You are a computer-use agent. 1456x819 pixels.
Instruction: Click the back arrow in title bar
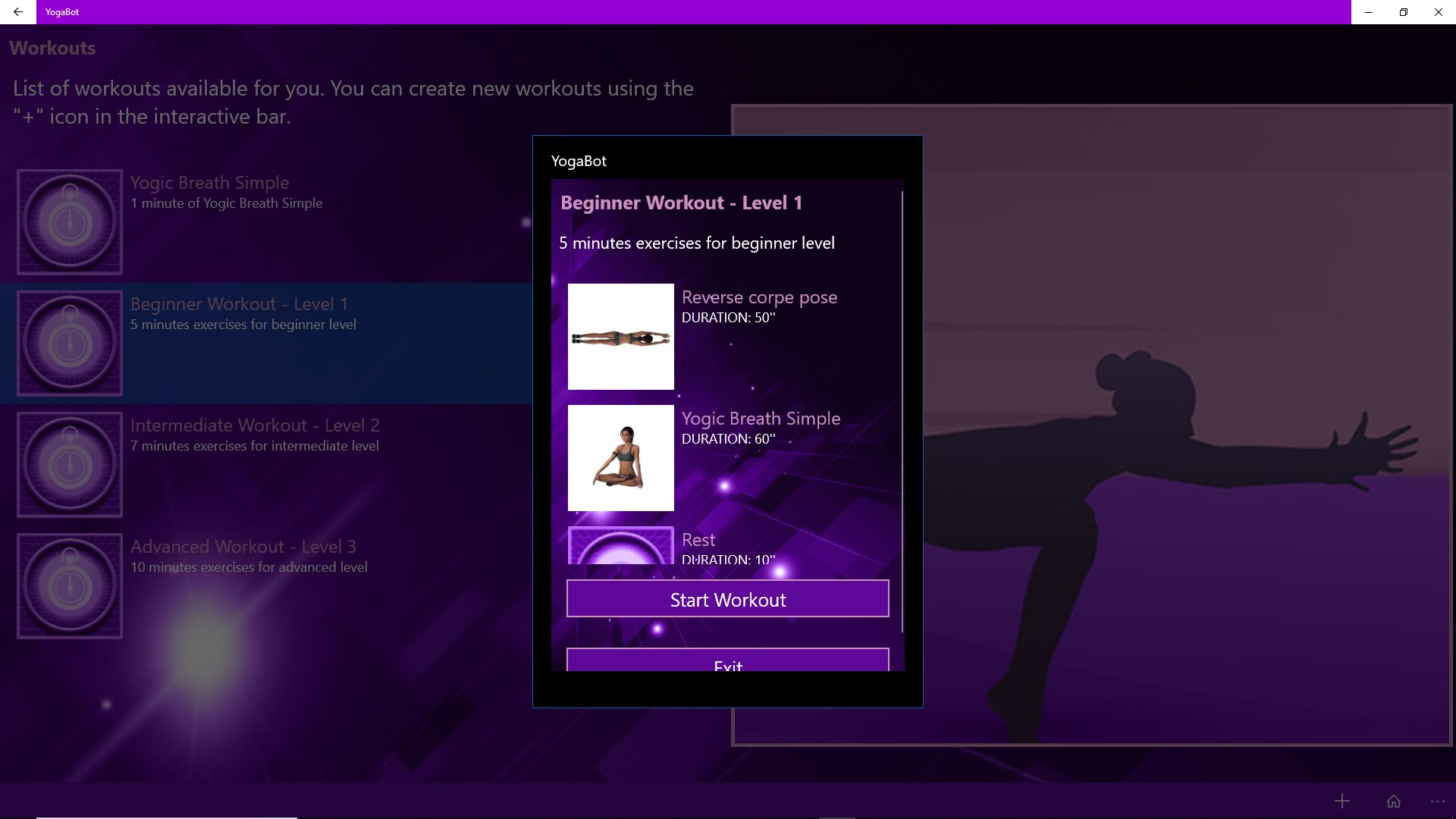click(18, 12)
